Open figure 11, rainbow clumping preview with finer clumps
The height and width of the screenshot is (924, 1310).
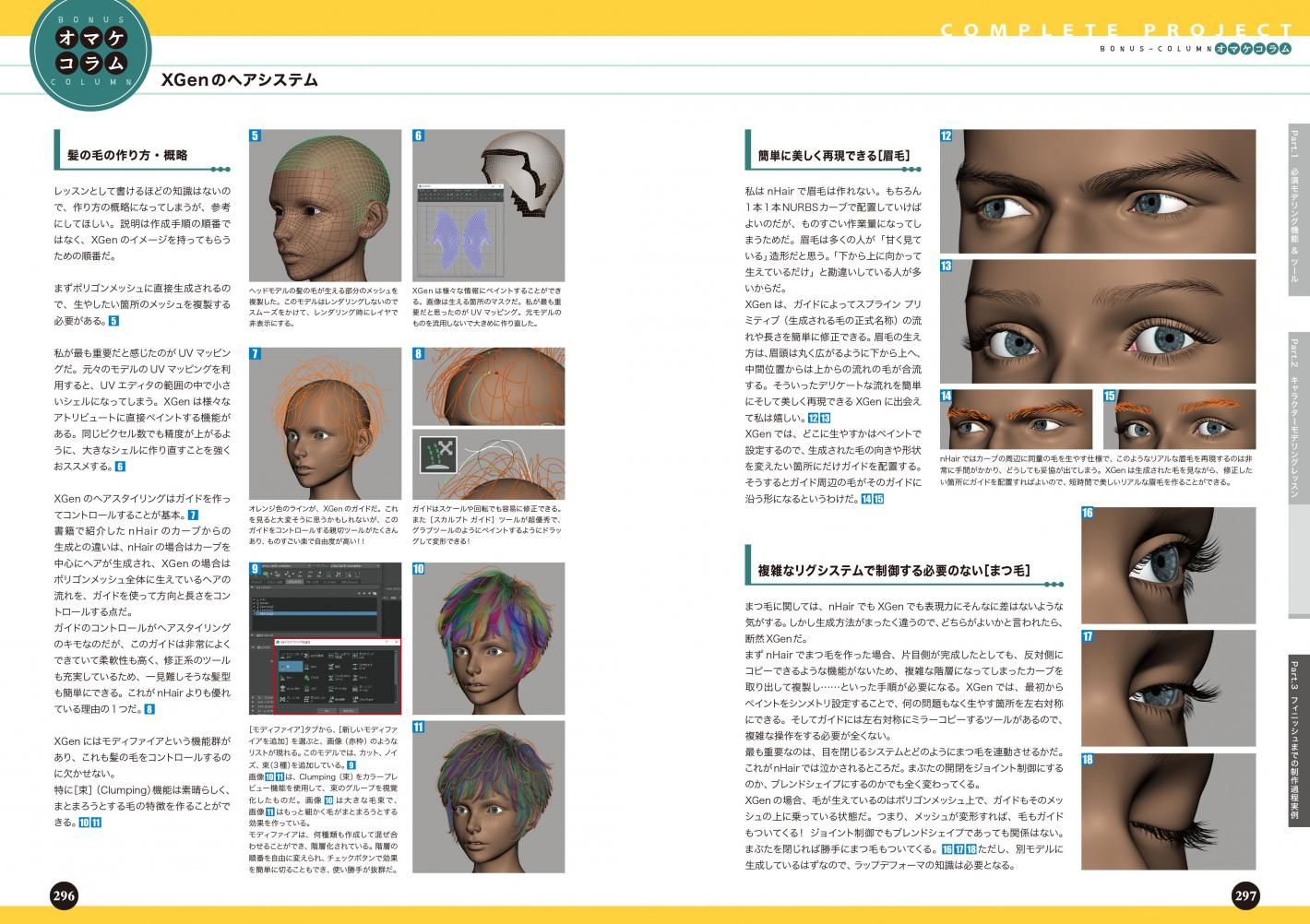pyautogui.click(x=488, y=796)
